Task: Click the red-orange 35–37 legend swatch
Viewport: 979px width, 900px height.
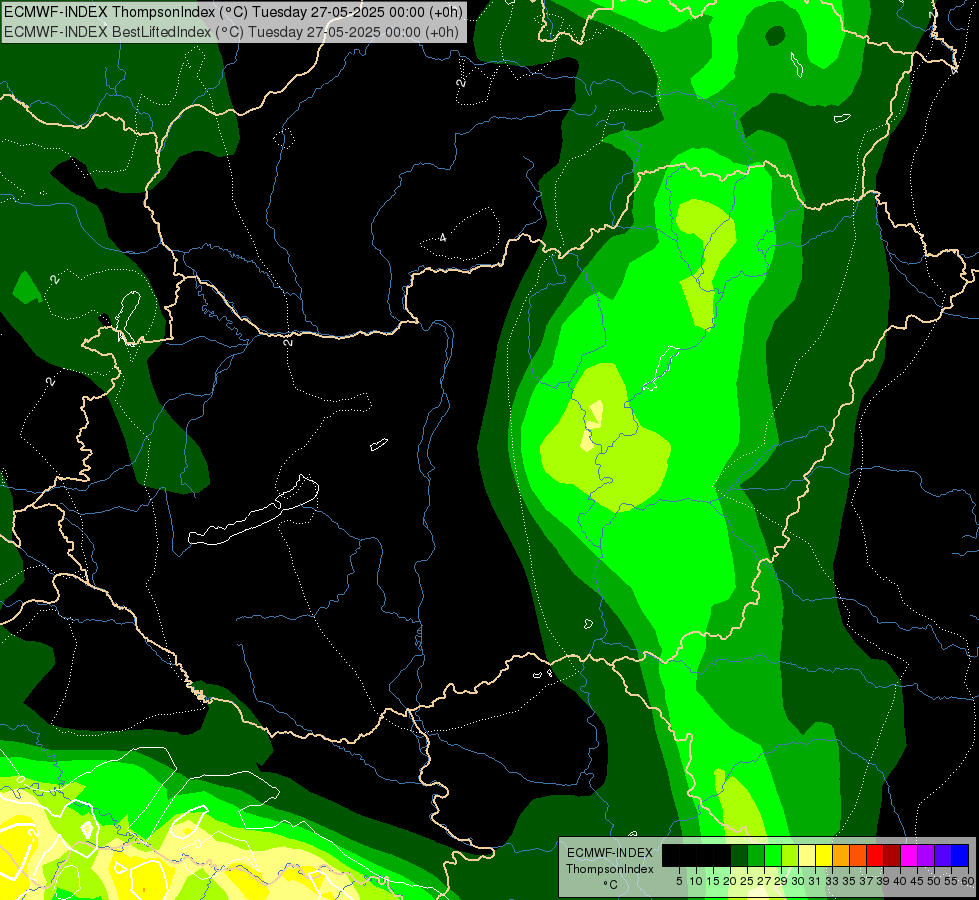Action: pyautogui.click(x=858, y=855)
